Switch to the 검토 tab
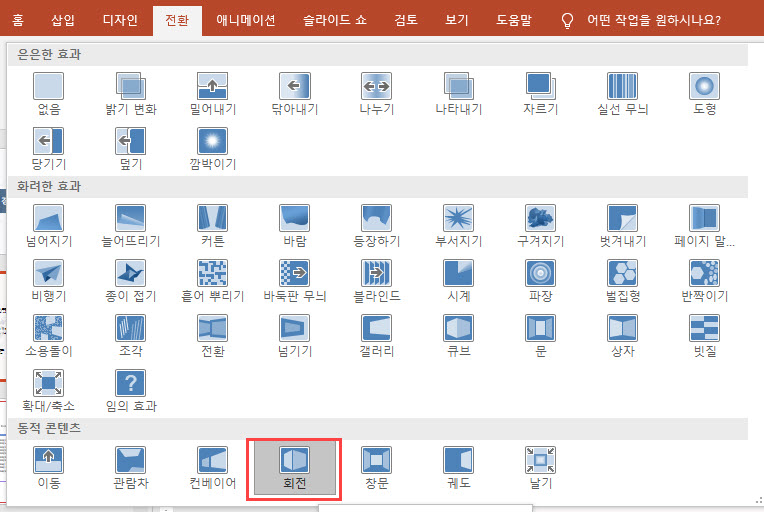764x512 pixels. (406, 20)
